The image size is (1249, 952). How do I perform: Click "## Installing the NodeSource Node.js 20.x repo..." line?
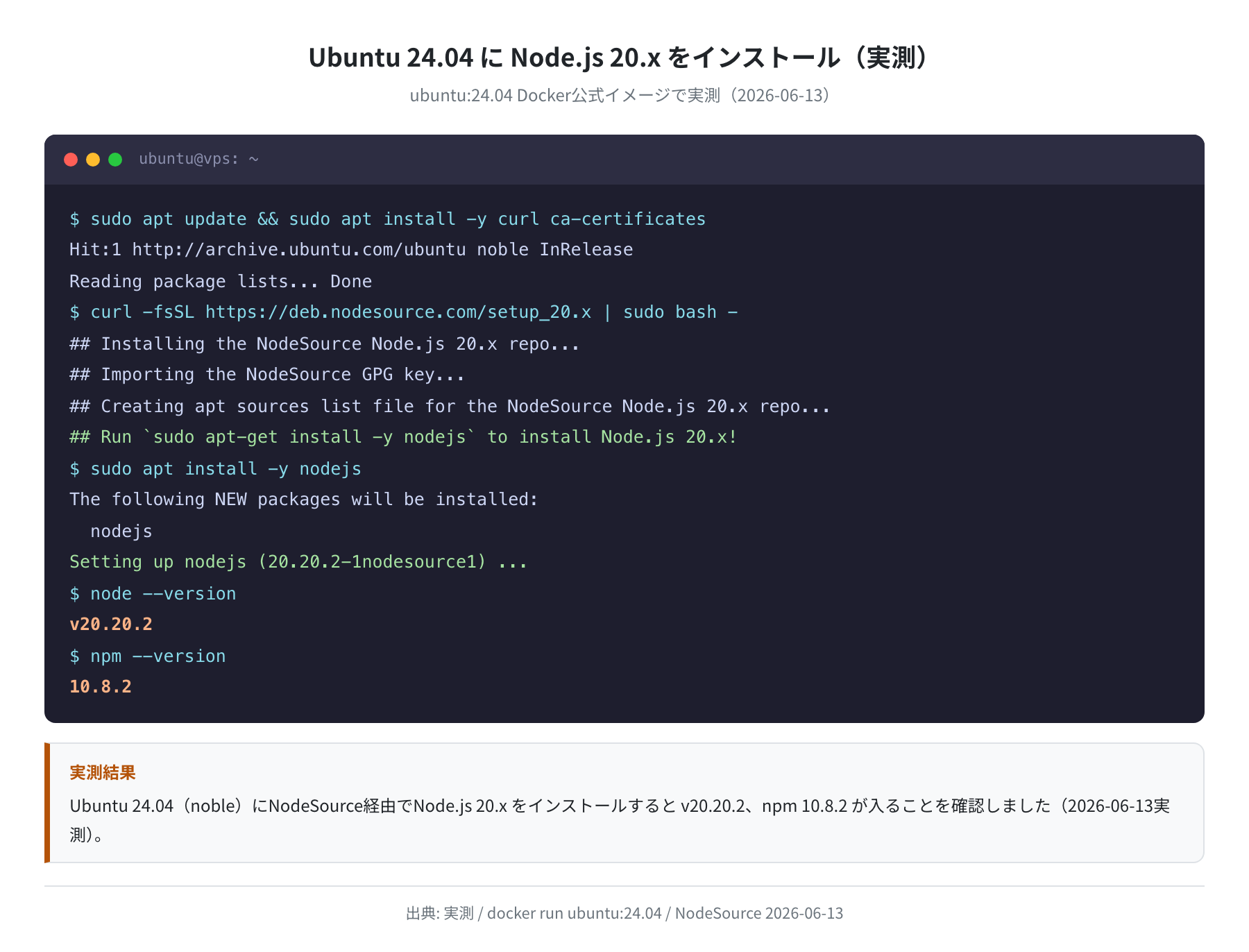(x=324, y=344)
